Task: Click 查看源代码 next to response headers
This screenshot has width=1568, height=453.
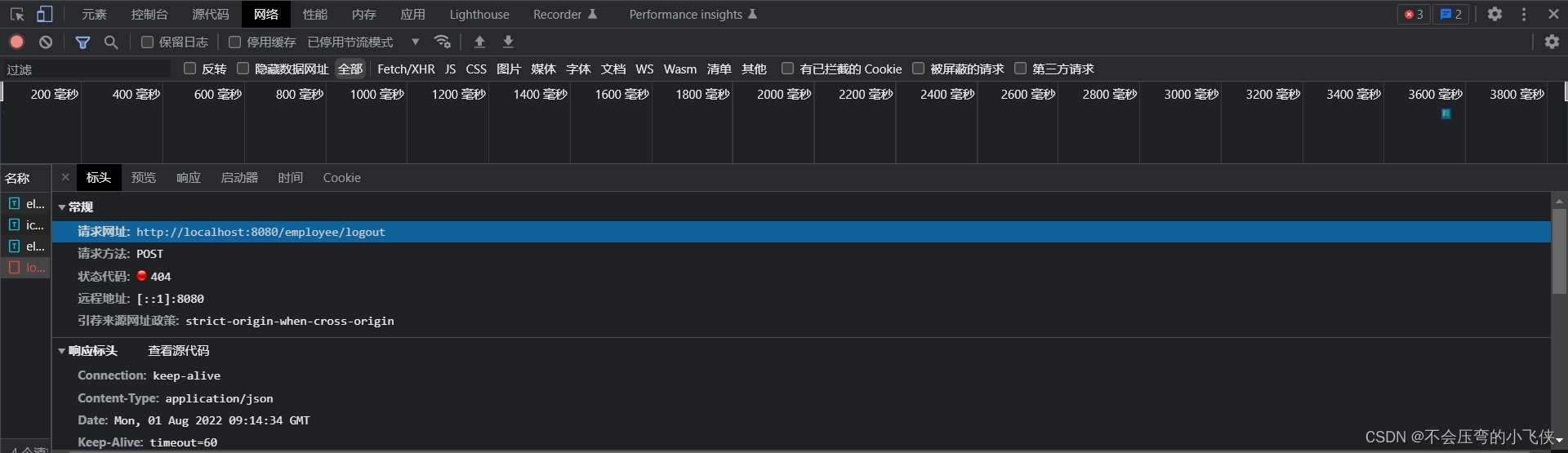Action: coord(178,351)
